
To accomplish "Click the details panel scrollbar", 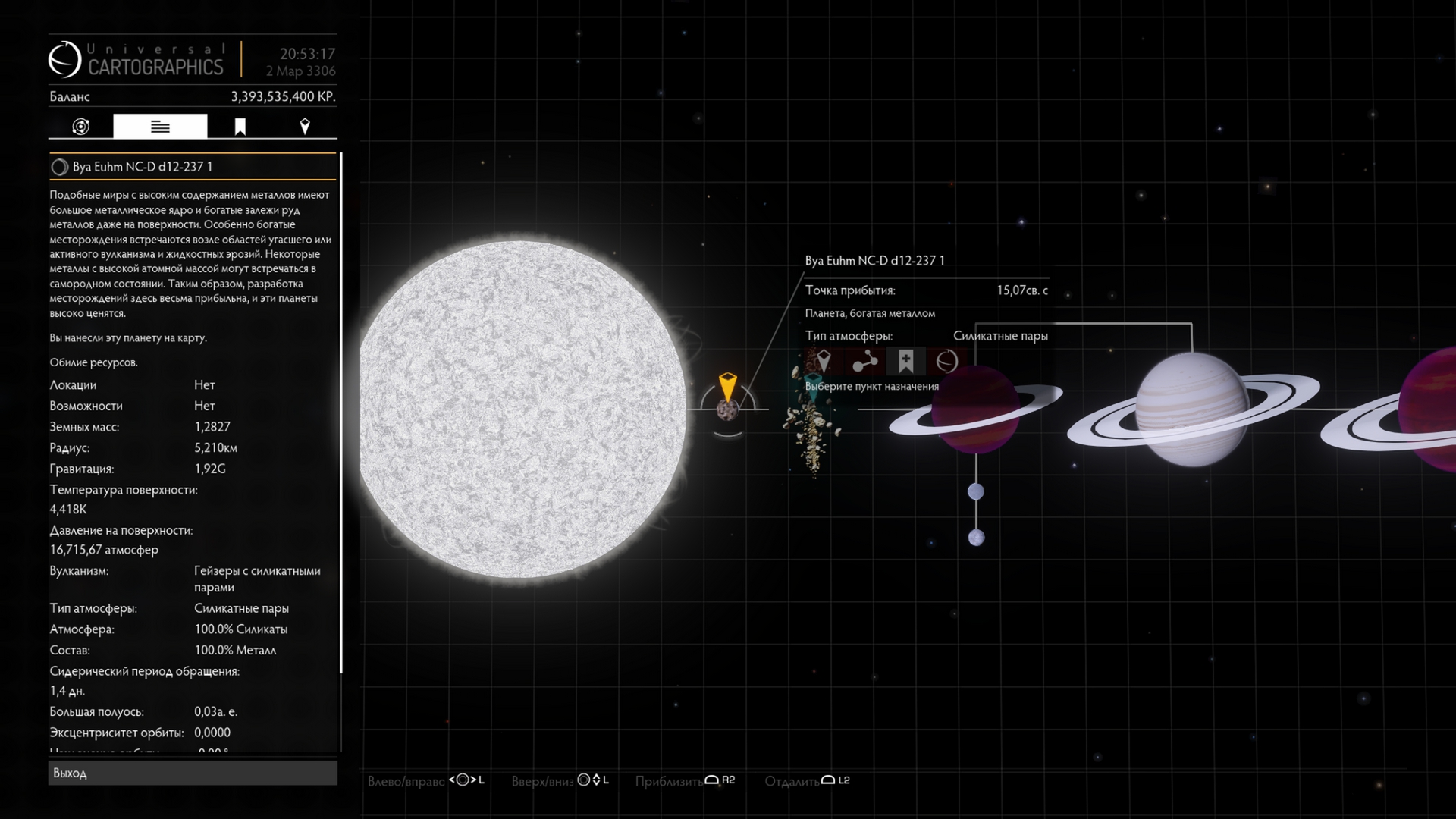I will point(341,413).
